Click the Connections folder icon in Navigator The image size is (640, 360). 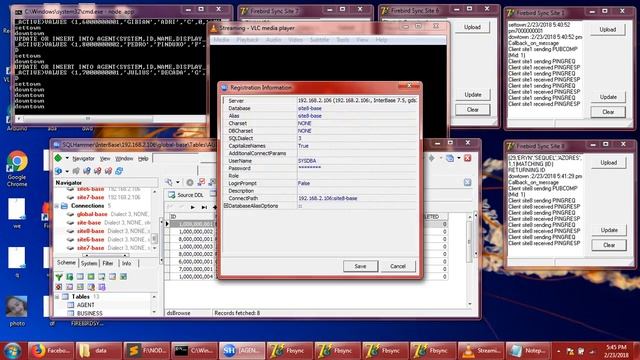[x=64, y=206]
